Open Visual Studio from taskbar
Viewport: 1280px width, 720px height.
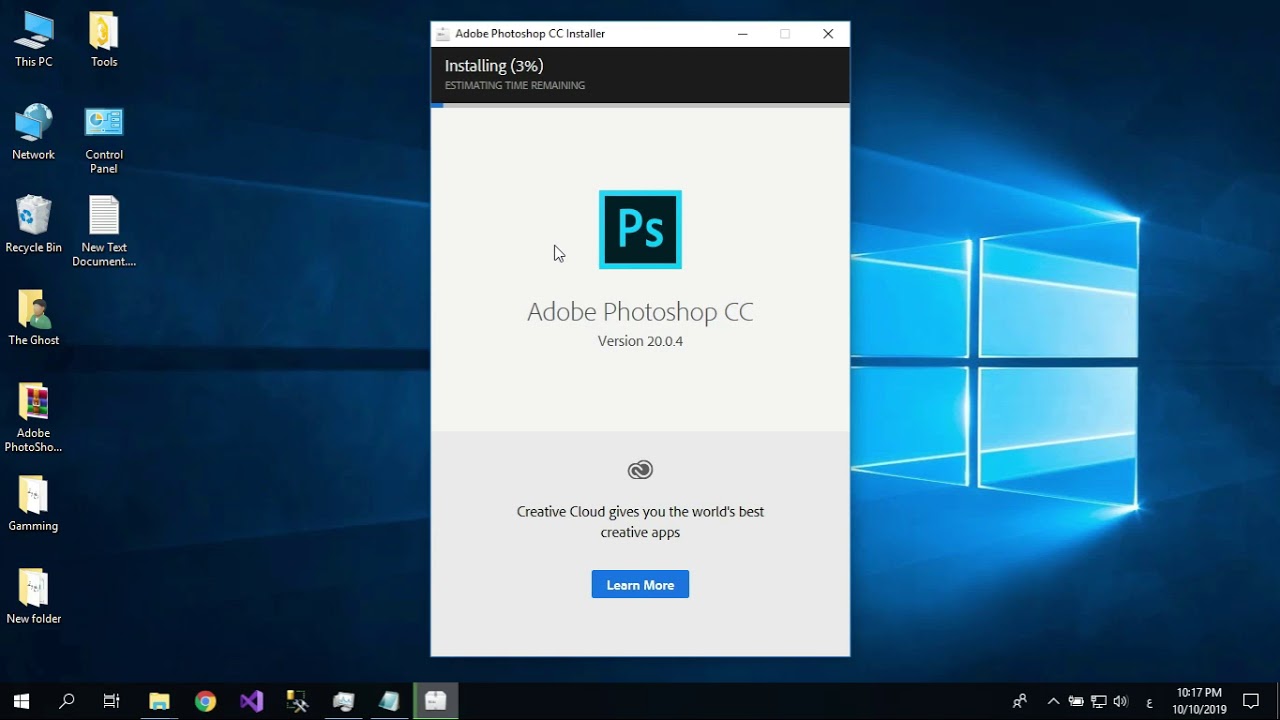(251, 701)
